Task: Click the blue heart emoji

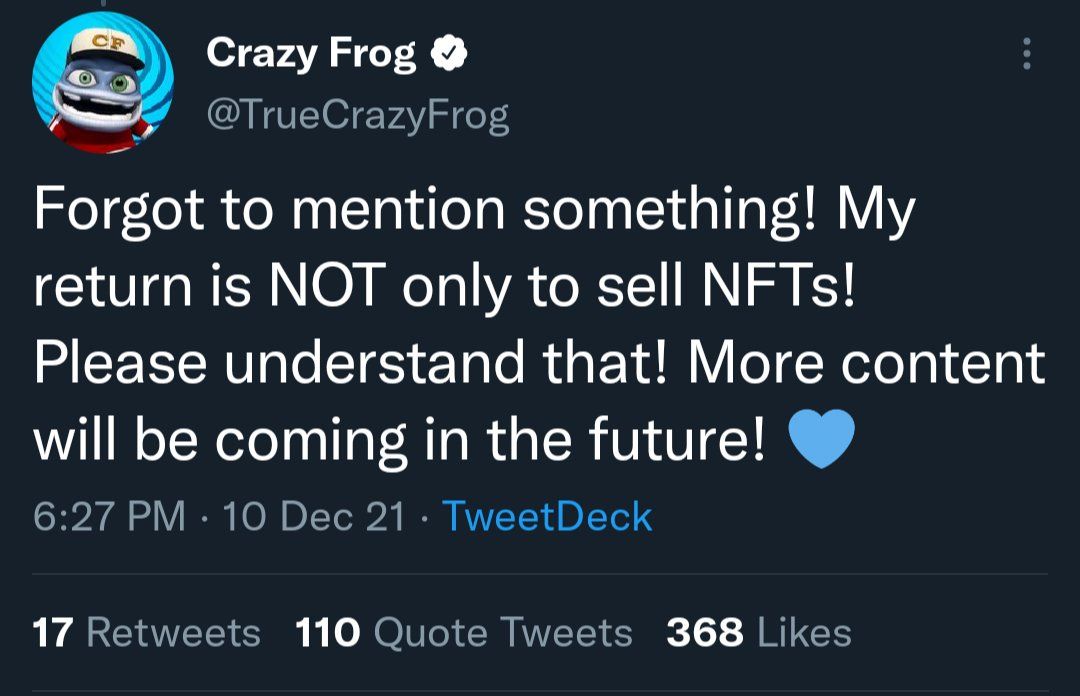Action: pos(821,439)
